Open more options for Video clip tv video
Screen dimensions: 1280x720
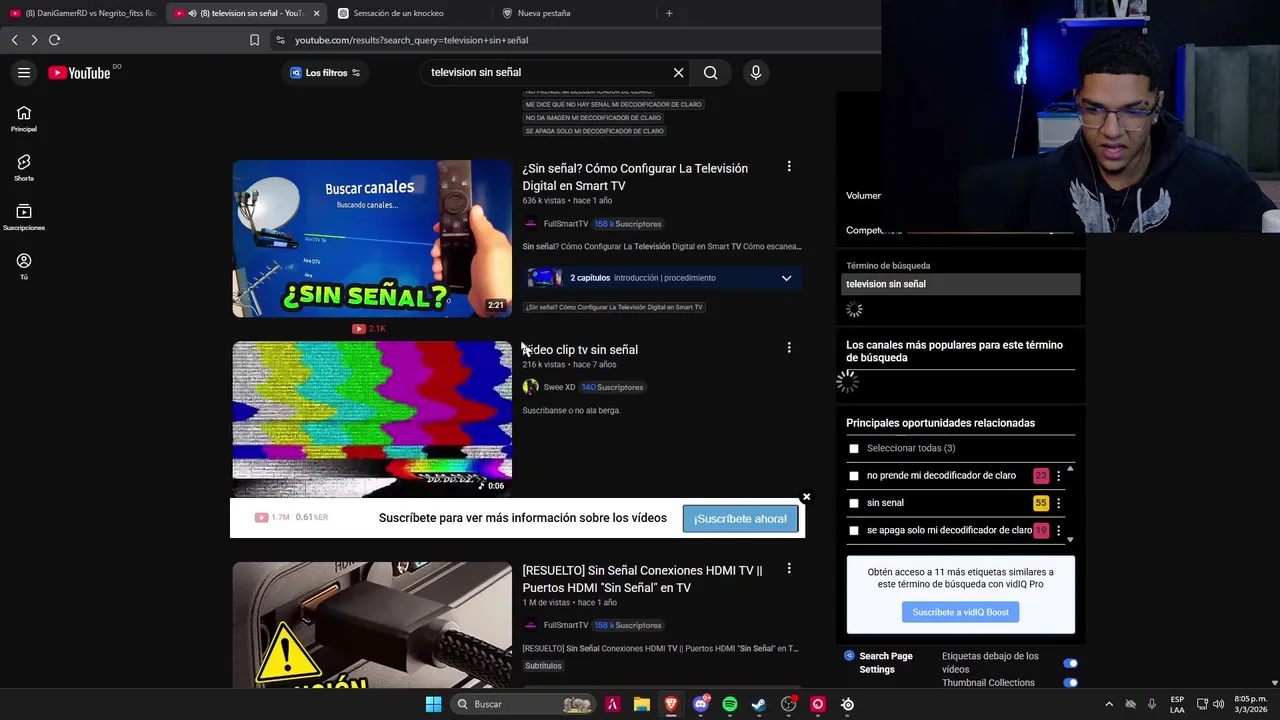789,348
